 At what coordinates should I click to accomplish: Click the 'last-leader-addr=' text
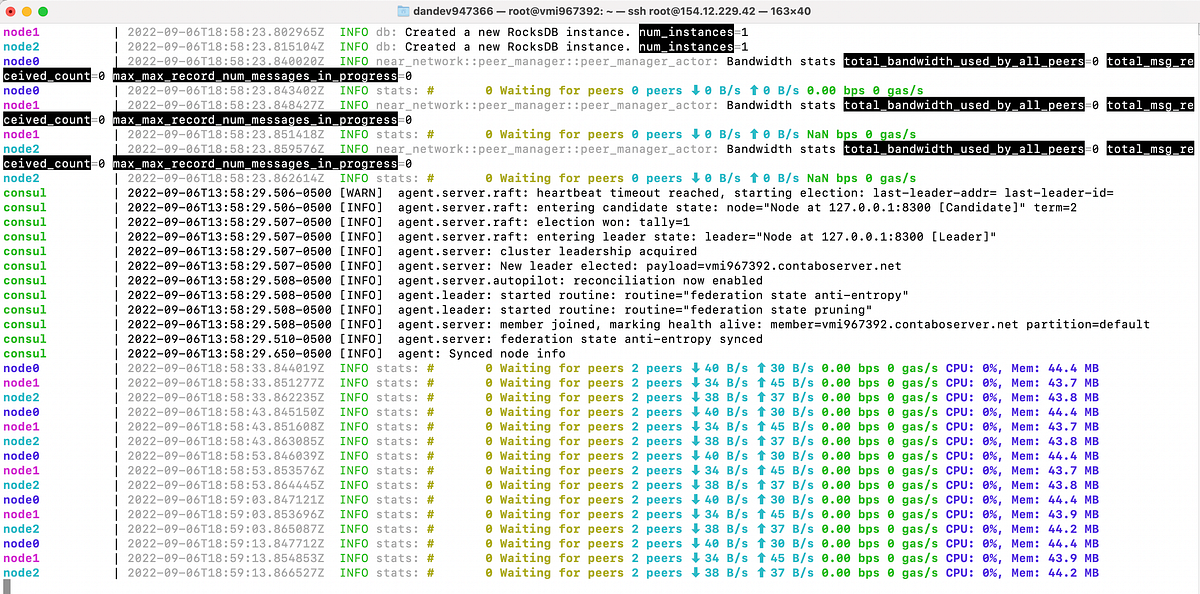coord(935,193)
